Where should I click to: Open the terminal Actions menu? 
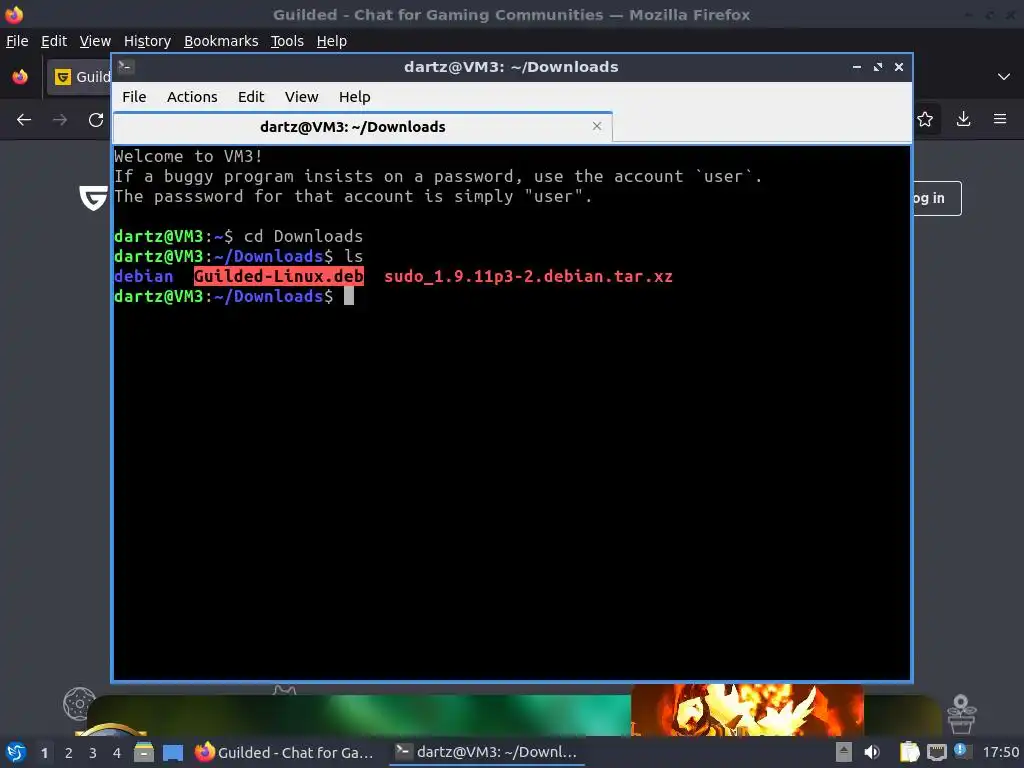192,97
